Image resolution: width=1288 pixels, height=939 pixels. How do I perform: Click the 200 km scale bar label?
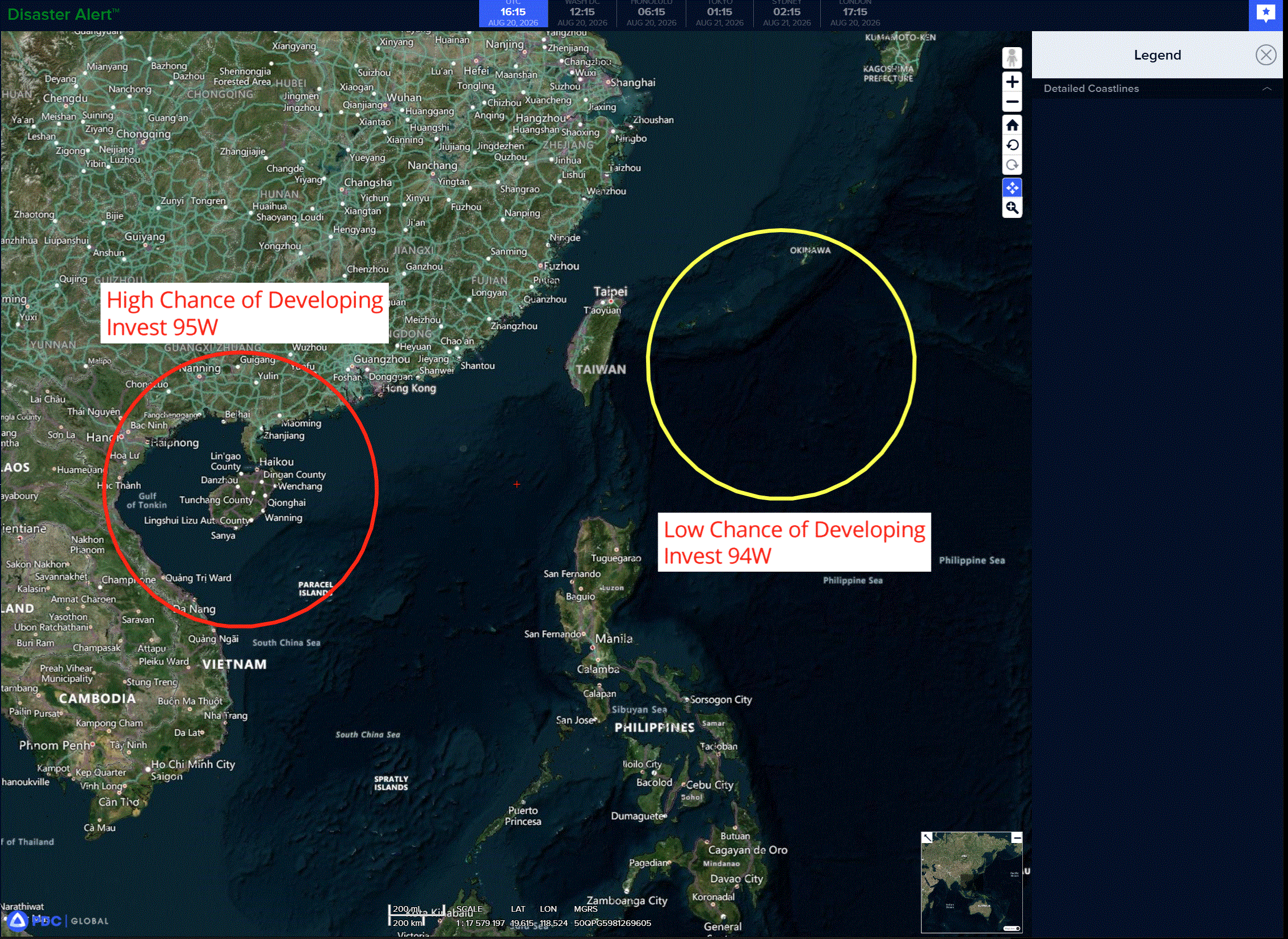pyautogui.click(x=408, y=923)
